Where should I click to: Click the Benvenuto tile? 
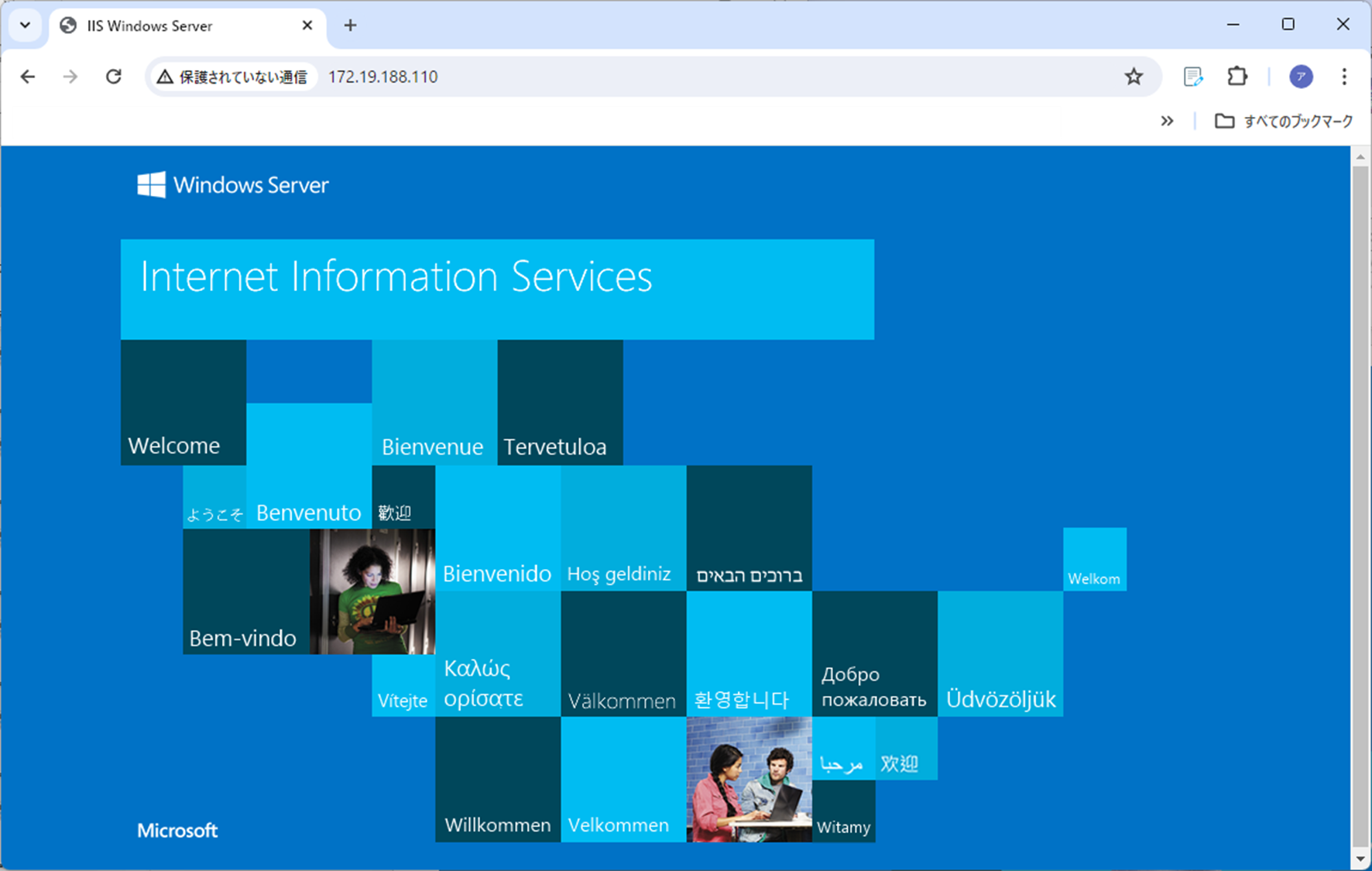tap(309, 466)
